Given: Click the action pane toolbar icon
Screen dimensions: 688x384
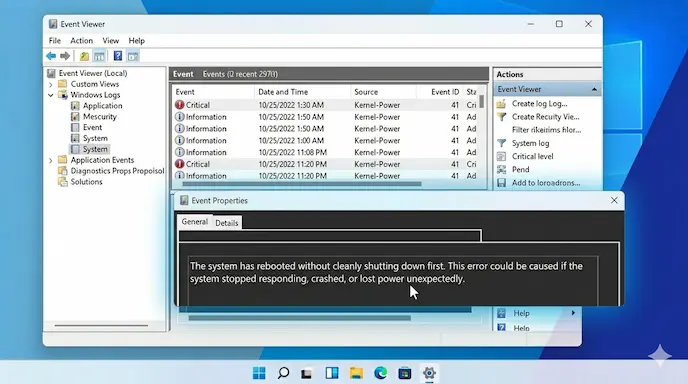Looking at the screenshot, I should (x=133, y=56).
